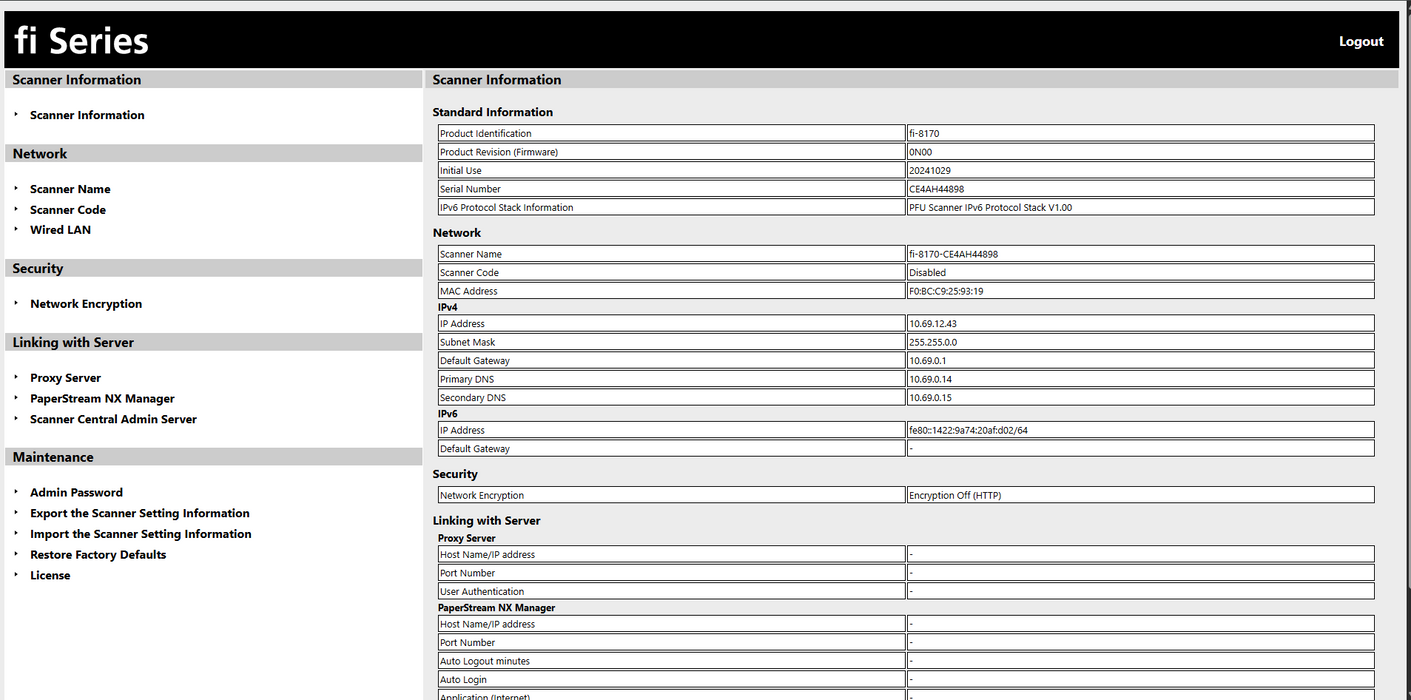Open the Scanner Information menu link
1411x700 pixels.
pyautogui.click(x=87, y=115)
